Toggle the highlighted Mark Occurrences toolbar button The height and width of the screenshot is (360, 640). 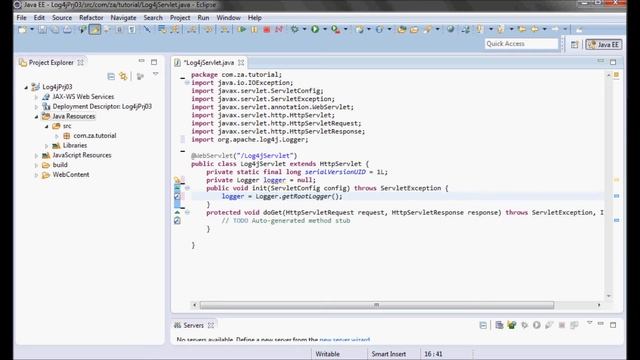[x=95, y=29]
